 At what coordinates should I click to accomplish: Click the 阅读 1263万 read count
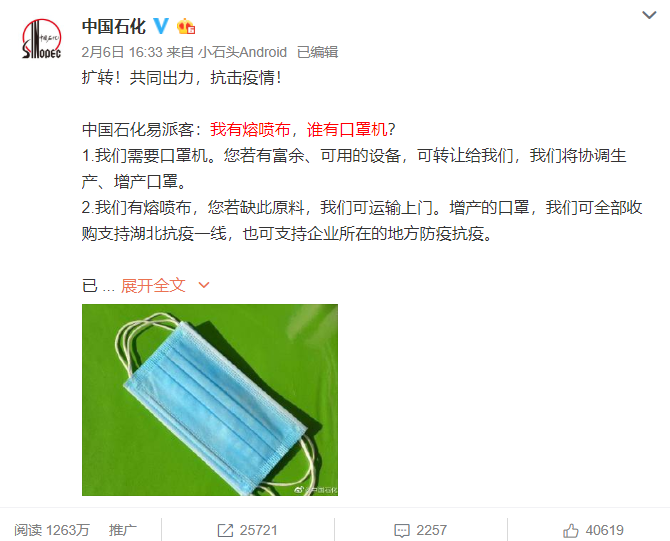click(x=52, y=530)
